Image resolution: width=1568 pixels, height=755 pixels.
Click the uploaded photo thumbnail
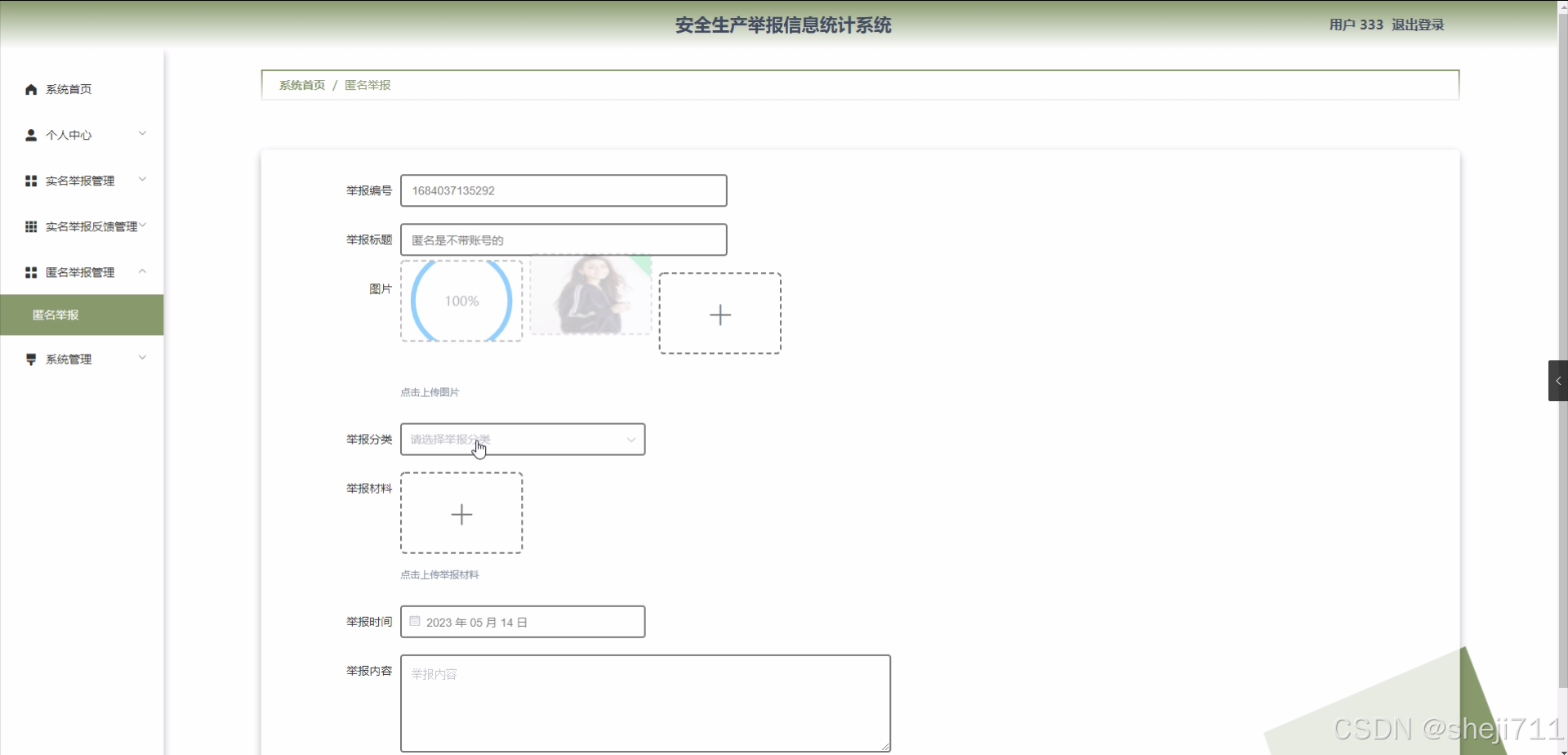tap(590, 296)
